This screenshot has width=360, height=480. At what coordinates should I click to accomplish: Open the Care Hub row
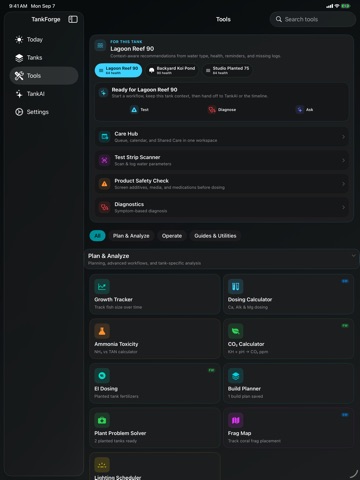[222, 137]
